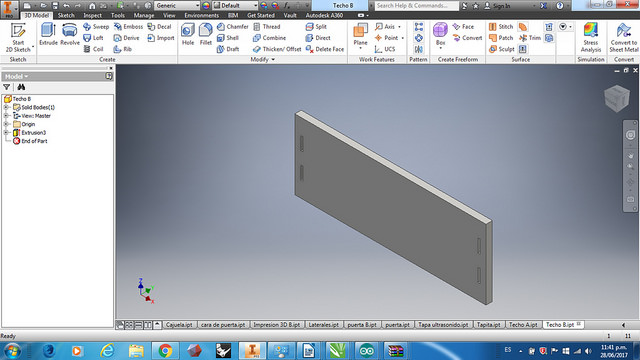Pick the Thread tool
640x360 pixels.
pyautogui.click(x=267, y=27)
